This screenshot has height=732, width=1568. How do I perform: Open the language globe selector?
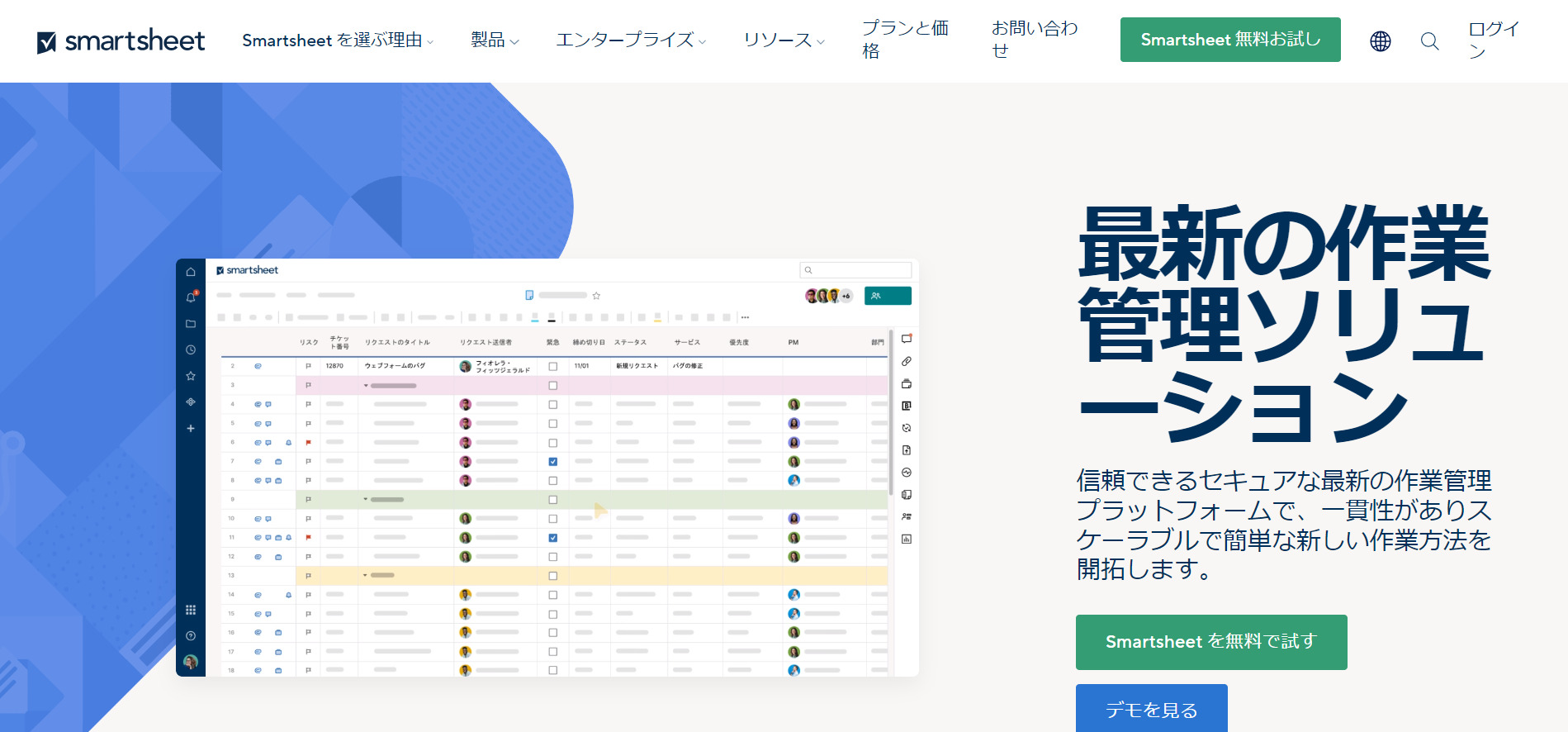tap(1381, 40)
